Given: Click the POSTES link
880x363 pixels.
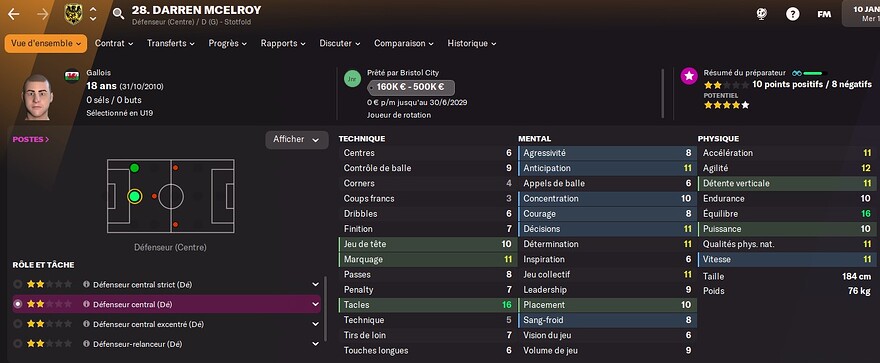Looking at the screenshot, I should pyautogui.click(x=31, y=139).
